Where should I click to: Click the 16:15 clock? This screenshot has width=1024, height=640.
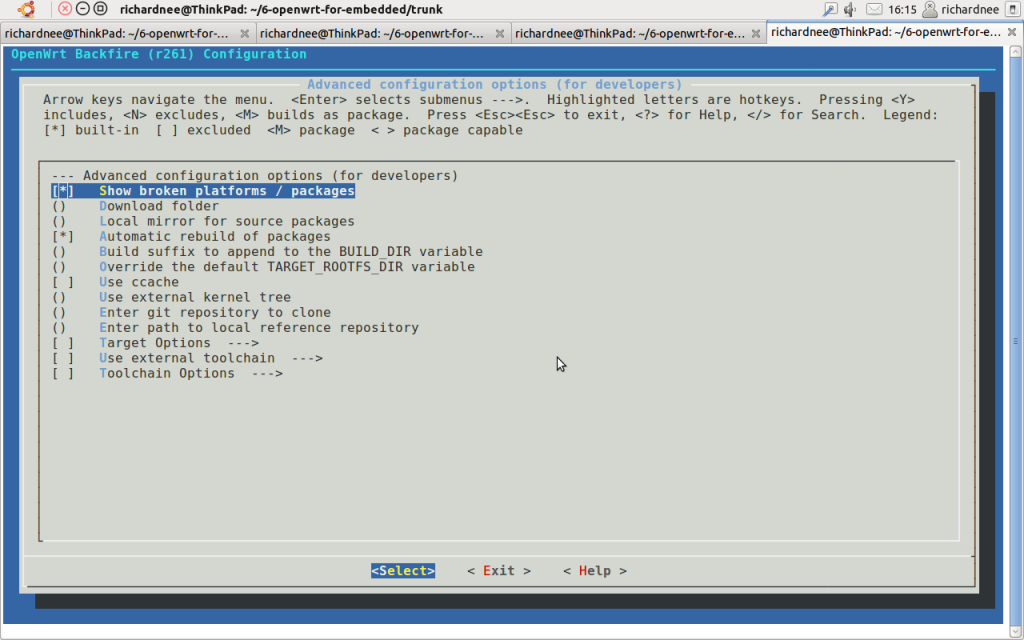(902, 9)
